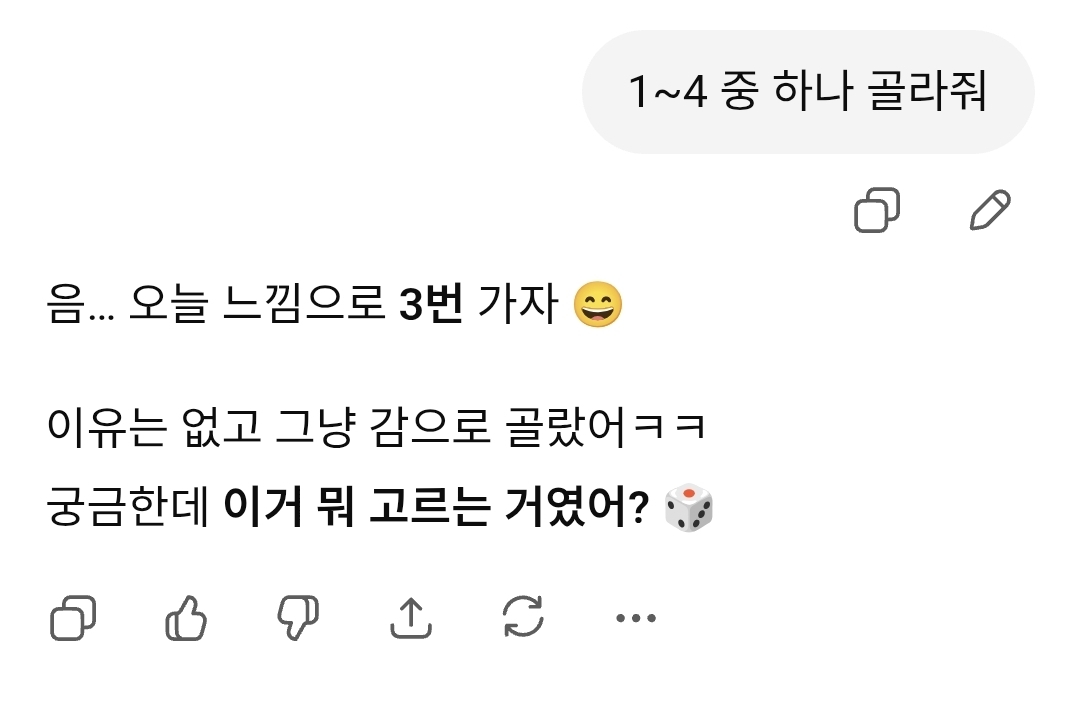The width and height of the screenshot is (1080, 717).
Task: Edit the user message with pencil icon
Action: [x=991, y=211]
